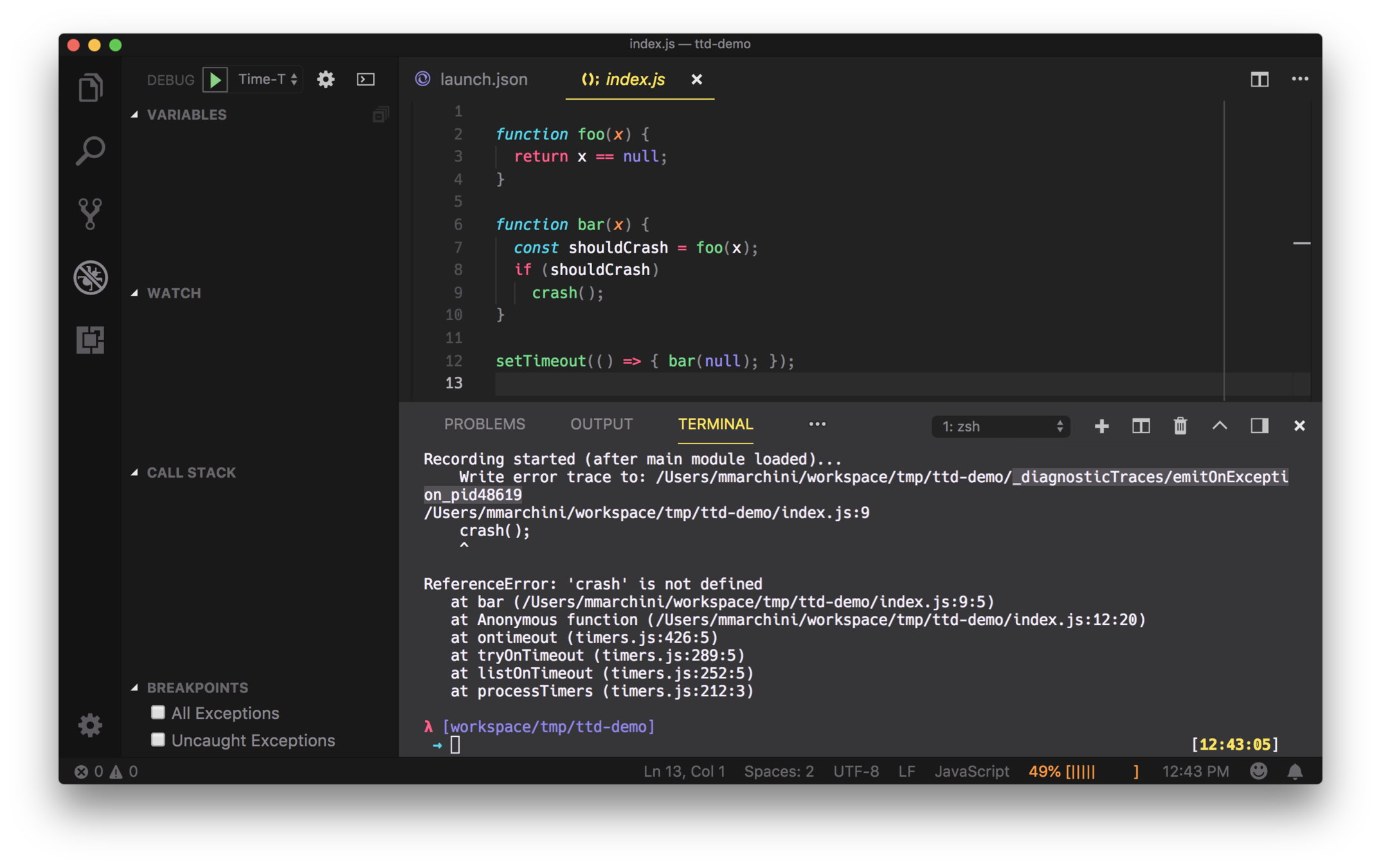This screenshot has height=868, width=1381.
Task: Create a new terminal with plus icon
Action: point(1101,426)
